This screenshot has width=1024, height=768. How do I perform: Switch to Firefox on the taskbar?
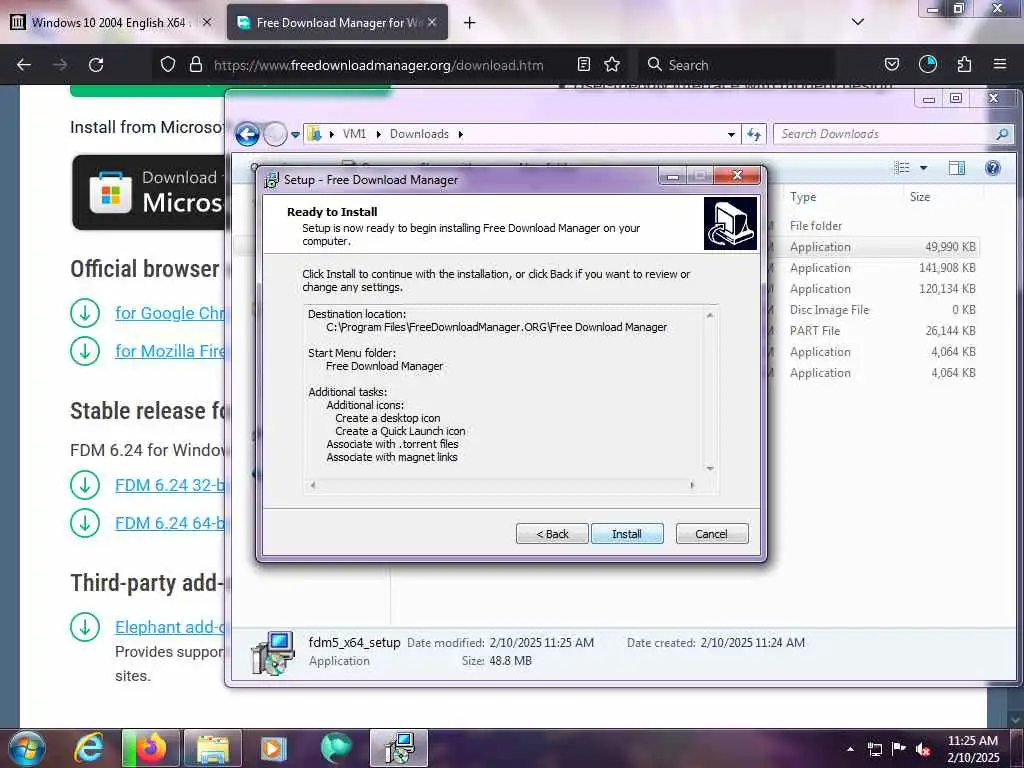[151, 748]
